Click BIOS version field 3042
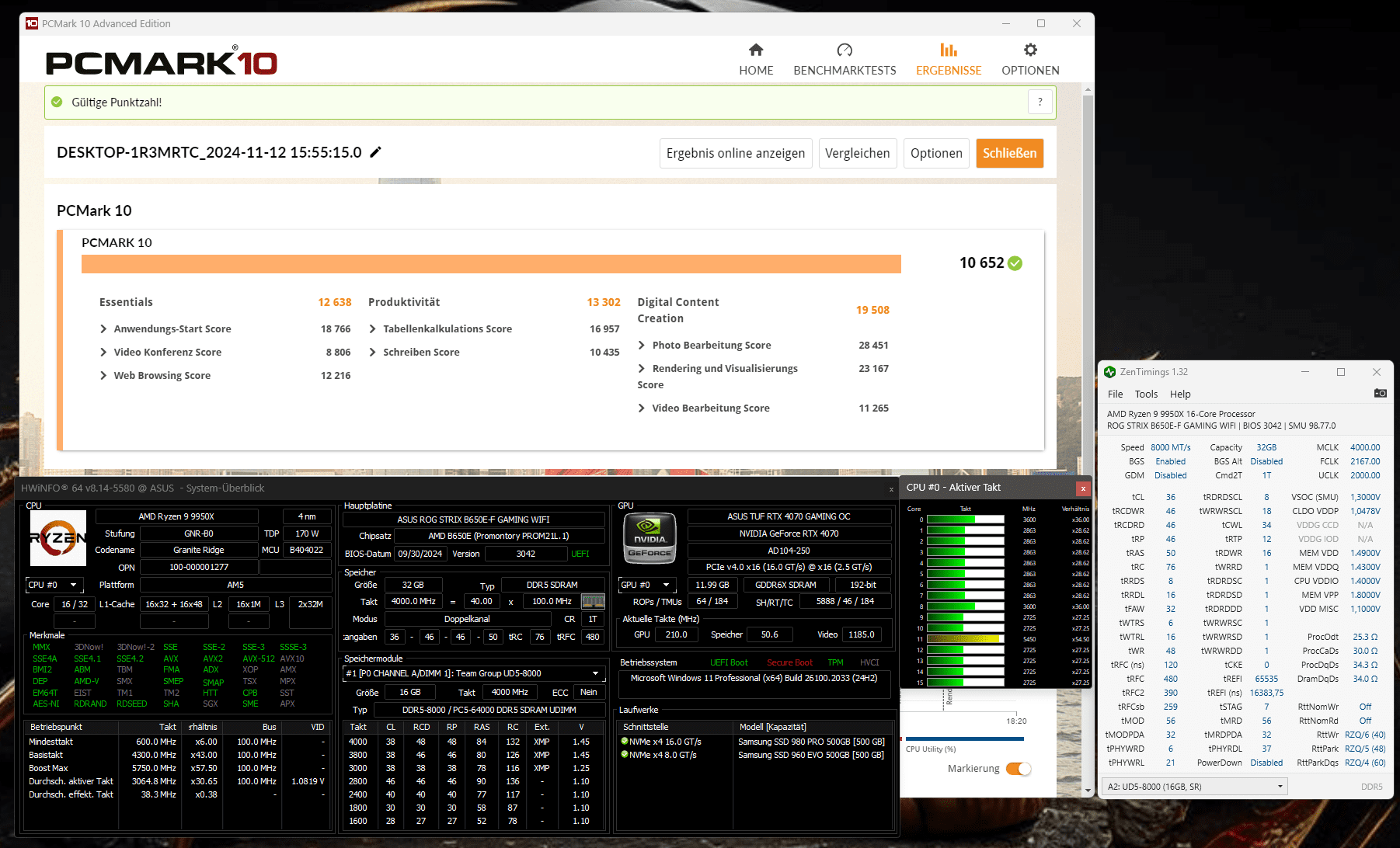This screenshot has width=1400, height=848. (x=526, y=554)
